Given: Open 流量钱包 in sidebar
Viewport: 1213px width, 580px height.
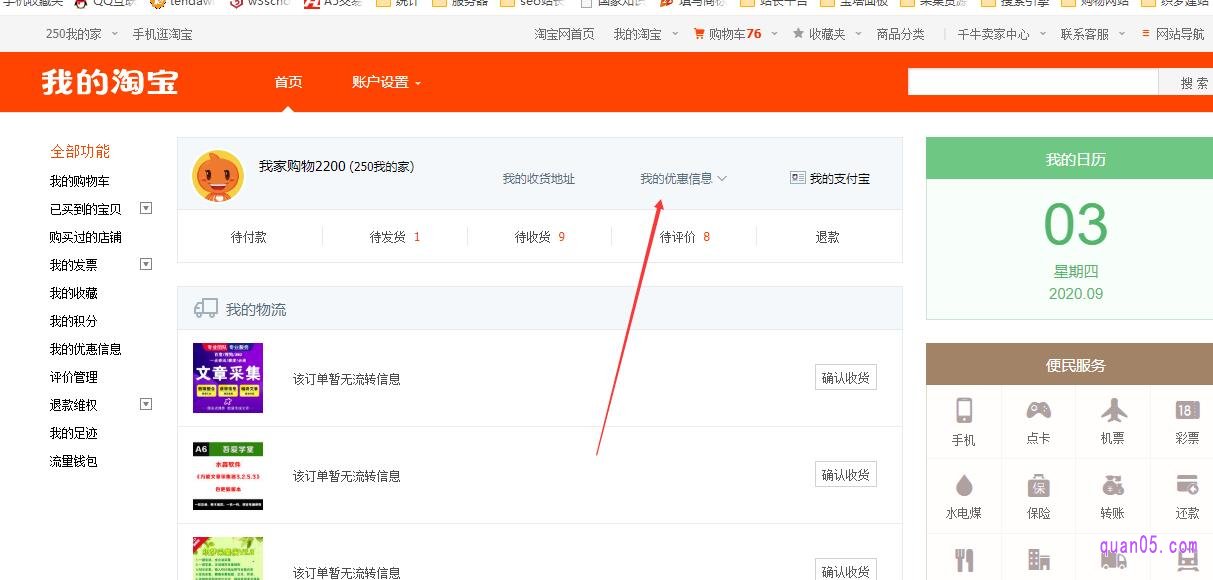Looking at the screenshot, I should pyautogui.click(x=74, y=461).
